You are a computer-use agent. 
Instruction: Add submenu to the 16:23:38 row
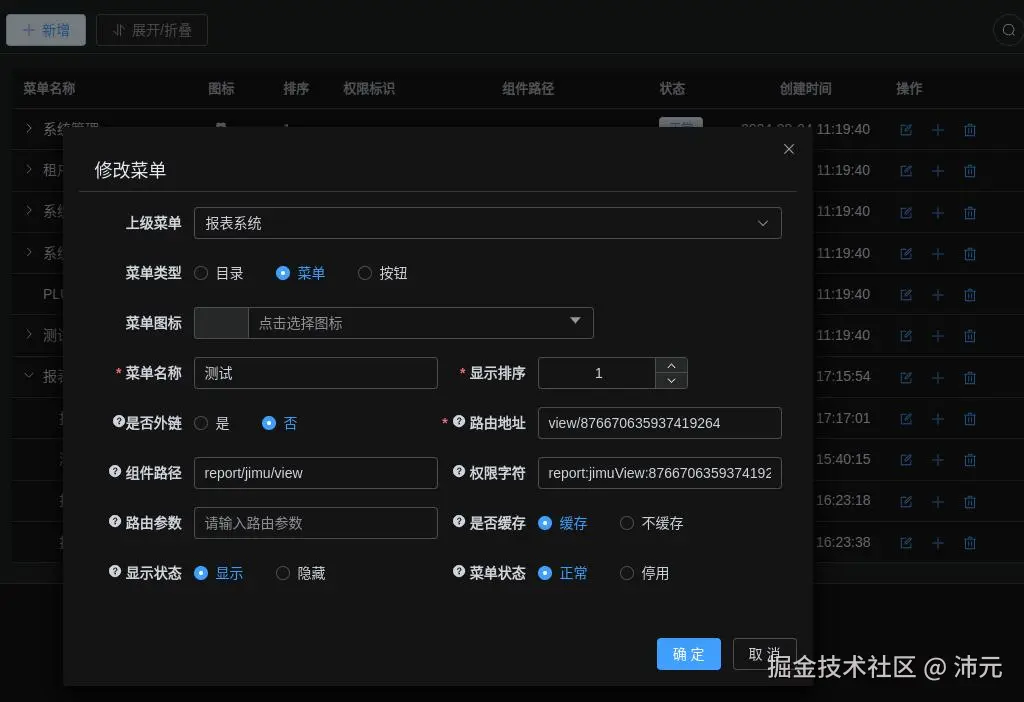[x=938, y=543]
